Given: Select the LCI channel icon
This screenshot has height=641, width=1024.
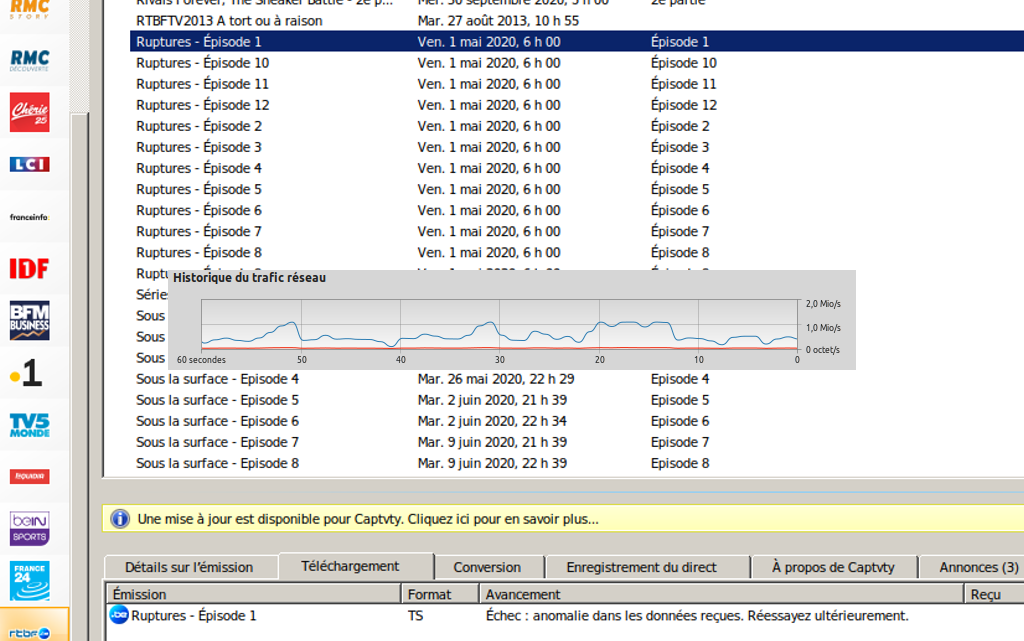Looking at the screenshot, I should click(x=29, y=164).
